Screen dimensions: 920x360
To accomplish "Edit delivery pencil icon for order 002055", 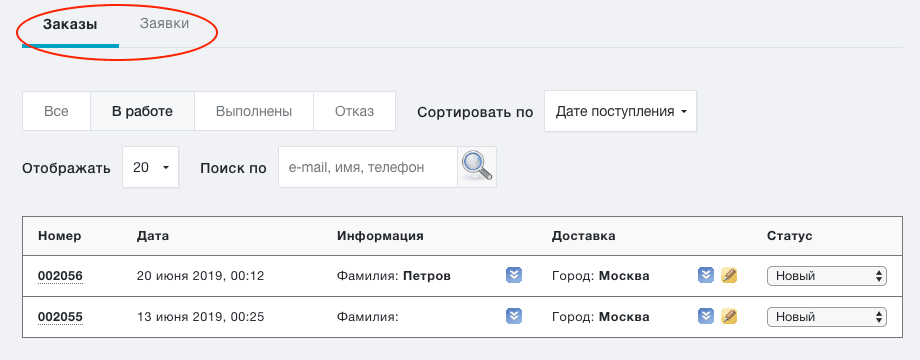I will coord(729,317).
